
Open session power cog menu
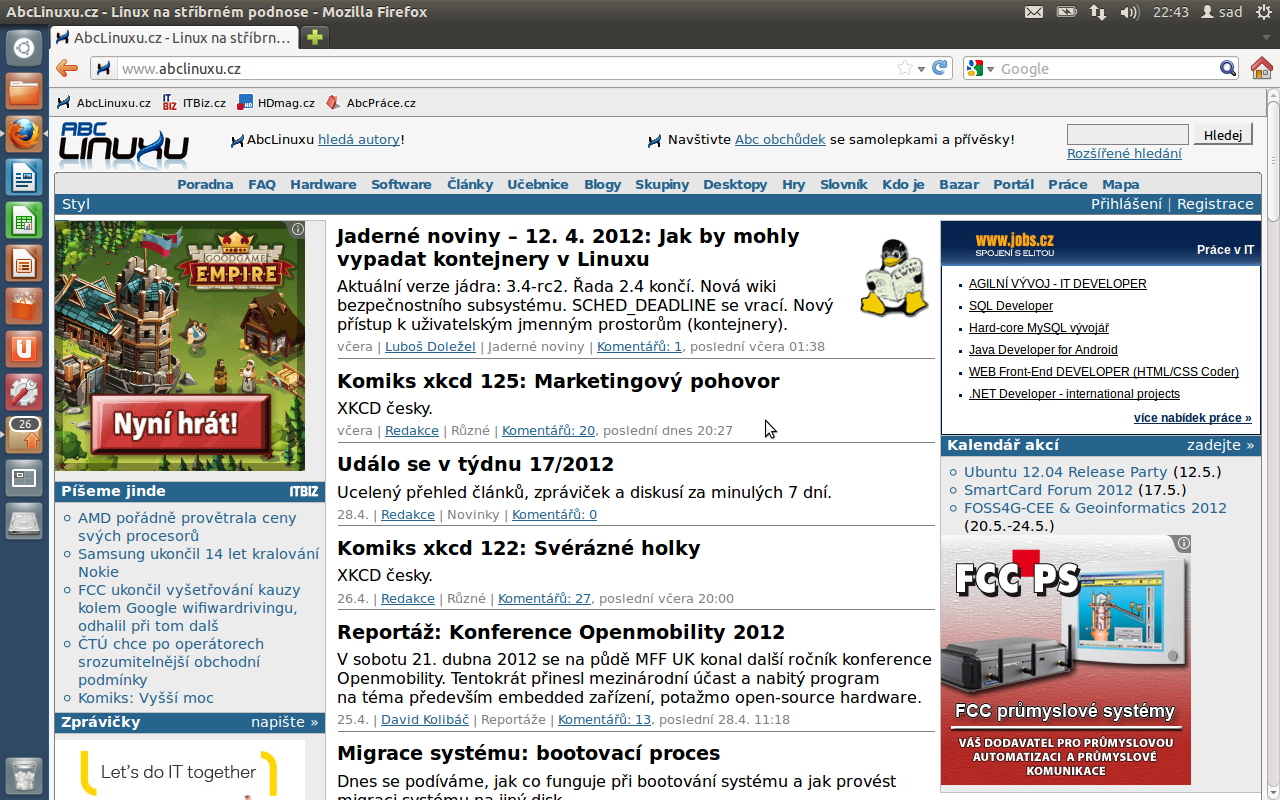pyautogui.click(x=1265, y=12)
